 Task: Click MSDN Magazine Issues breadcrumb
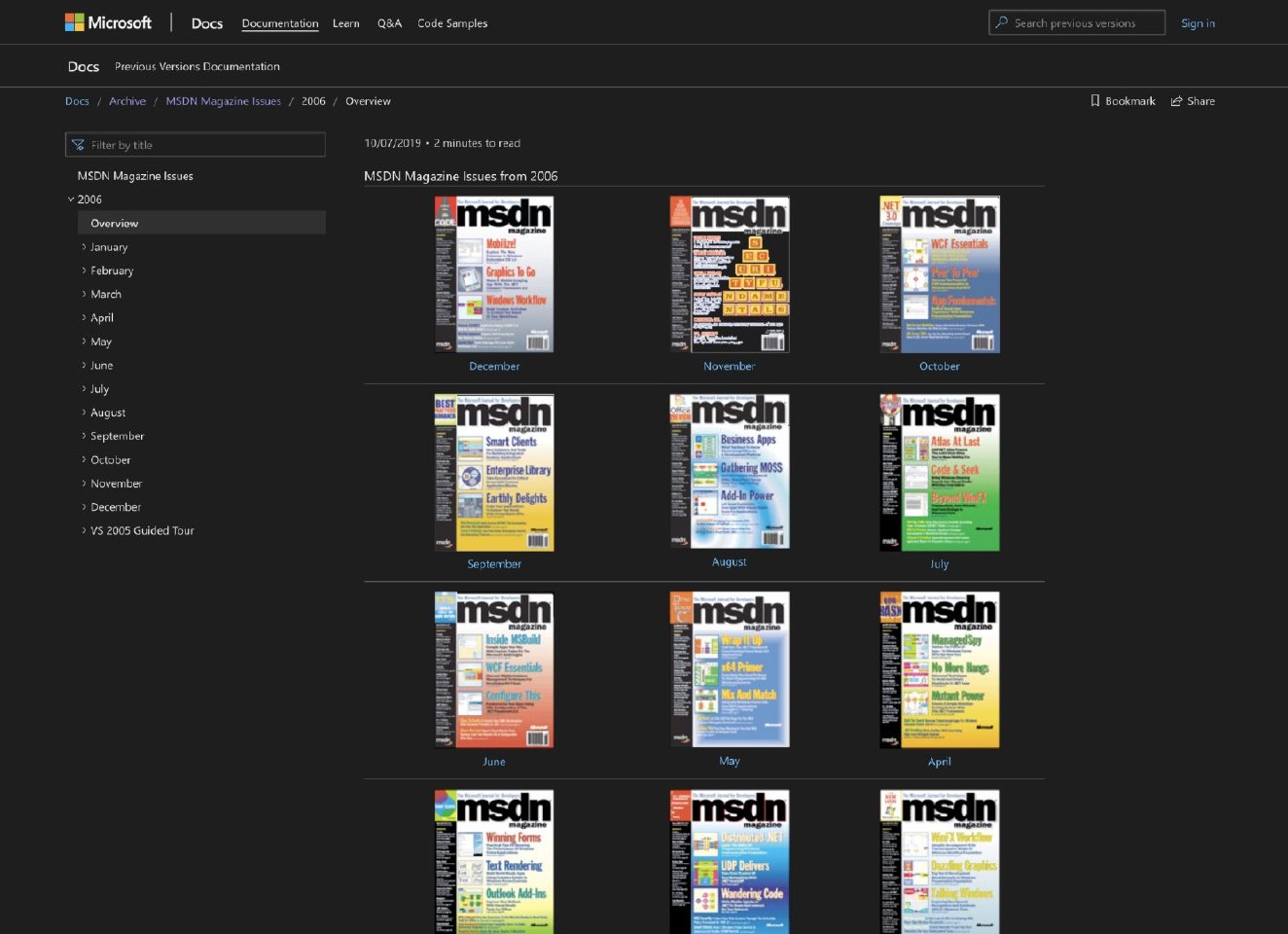pos(223,101)
